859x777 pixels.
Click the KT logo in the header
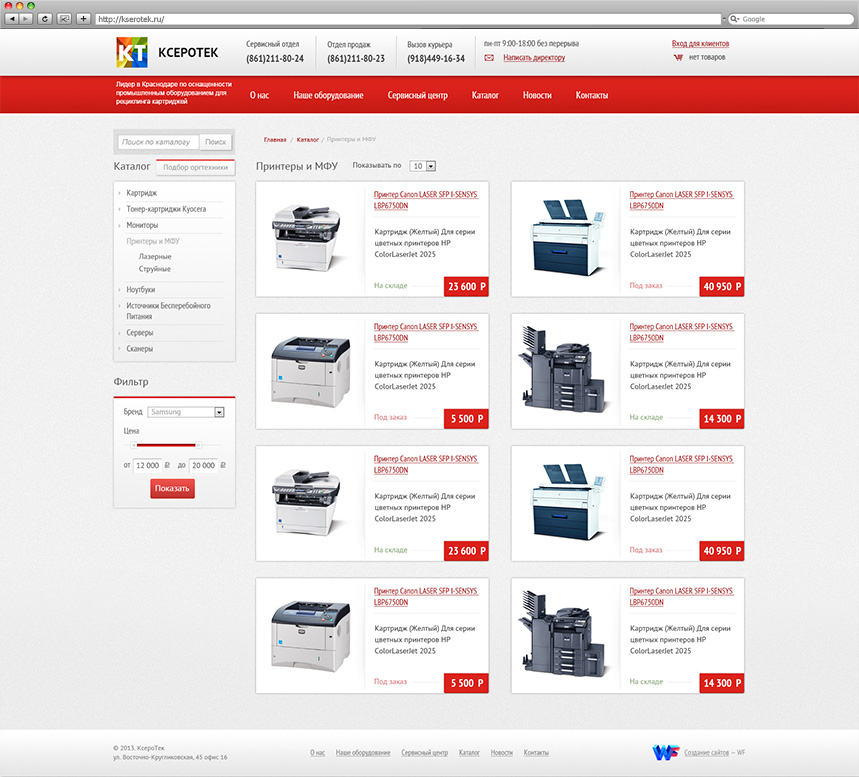(132, 53)
